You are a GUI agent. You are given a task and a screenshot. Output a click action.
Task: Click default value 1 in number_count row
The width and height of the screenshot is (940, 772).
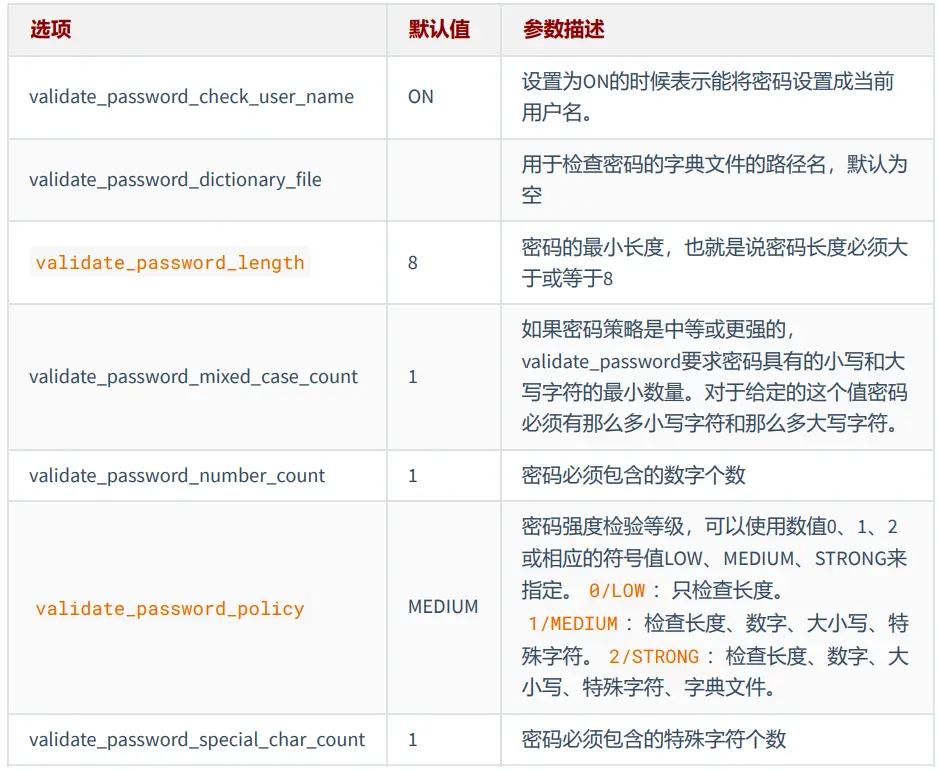tap(412, 475)
